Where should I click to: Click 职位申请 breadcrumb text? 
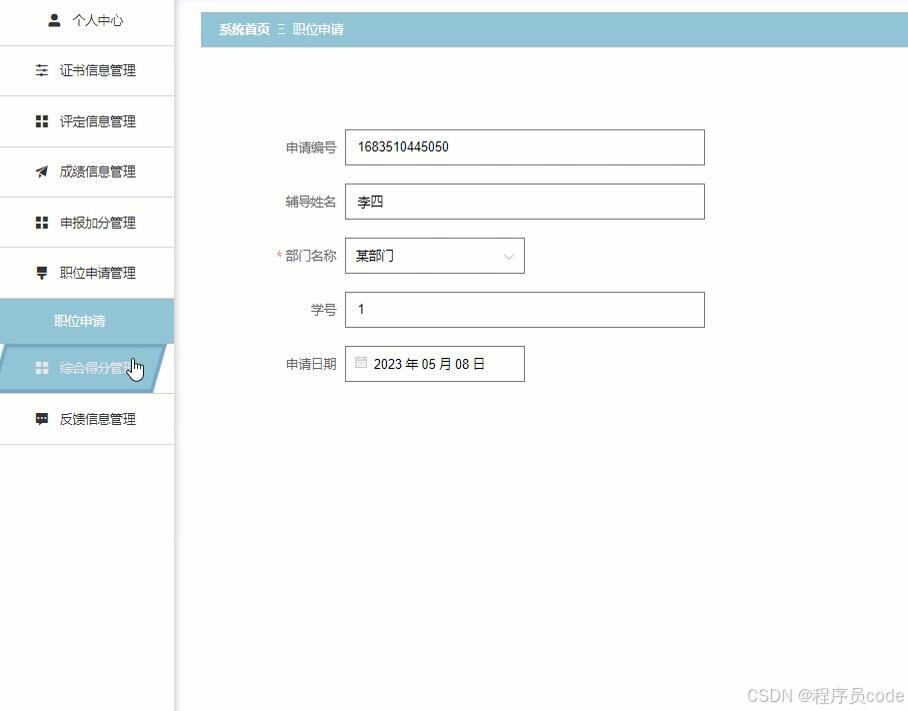[x=318, y=29]
